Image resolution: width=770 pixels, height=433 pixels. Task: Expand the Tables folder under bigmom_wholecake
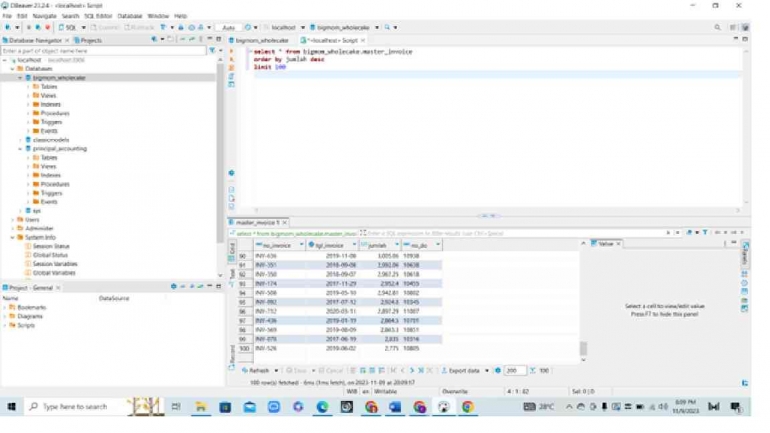coord(28,86)
